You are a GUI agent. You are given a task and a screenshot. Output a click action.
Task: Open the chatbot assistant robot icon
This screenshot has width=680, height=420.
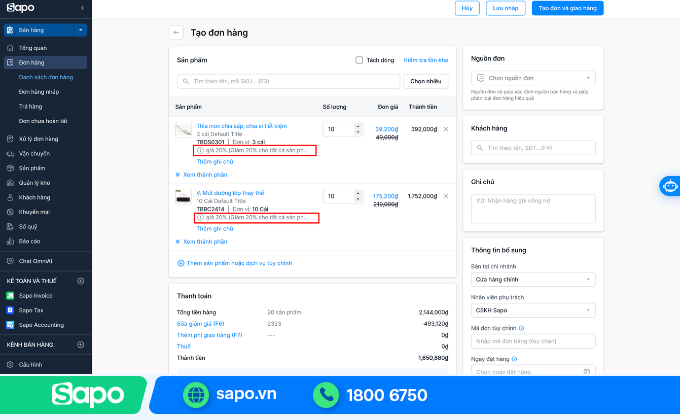click(670, 186)
